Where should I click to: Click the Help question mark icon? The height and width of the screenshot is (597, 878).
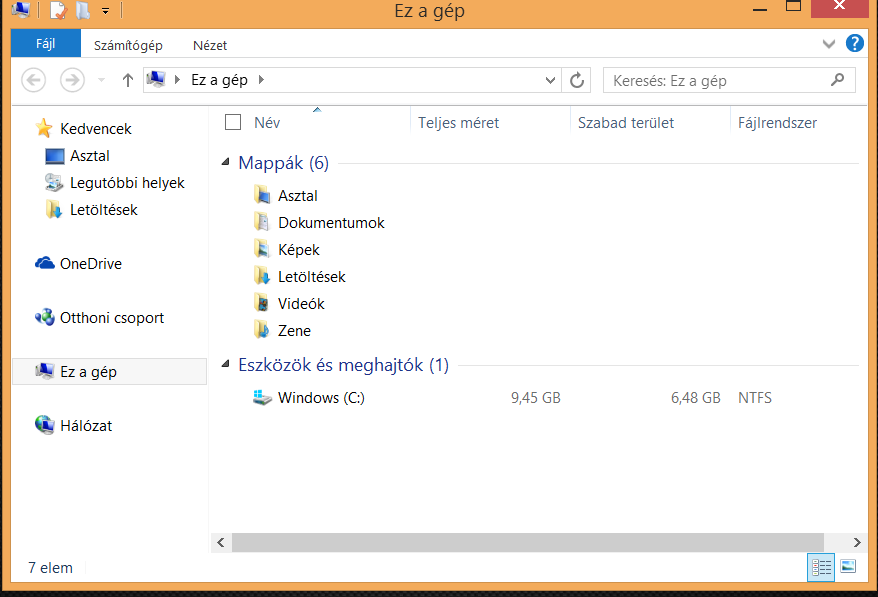click(854, 43)
